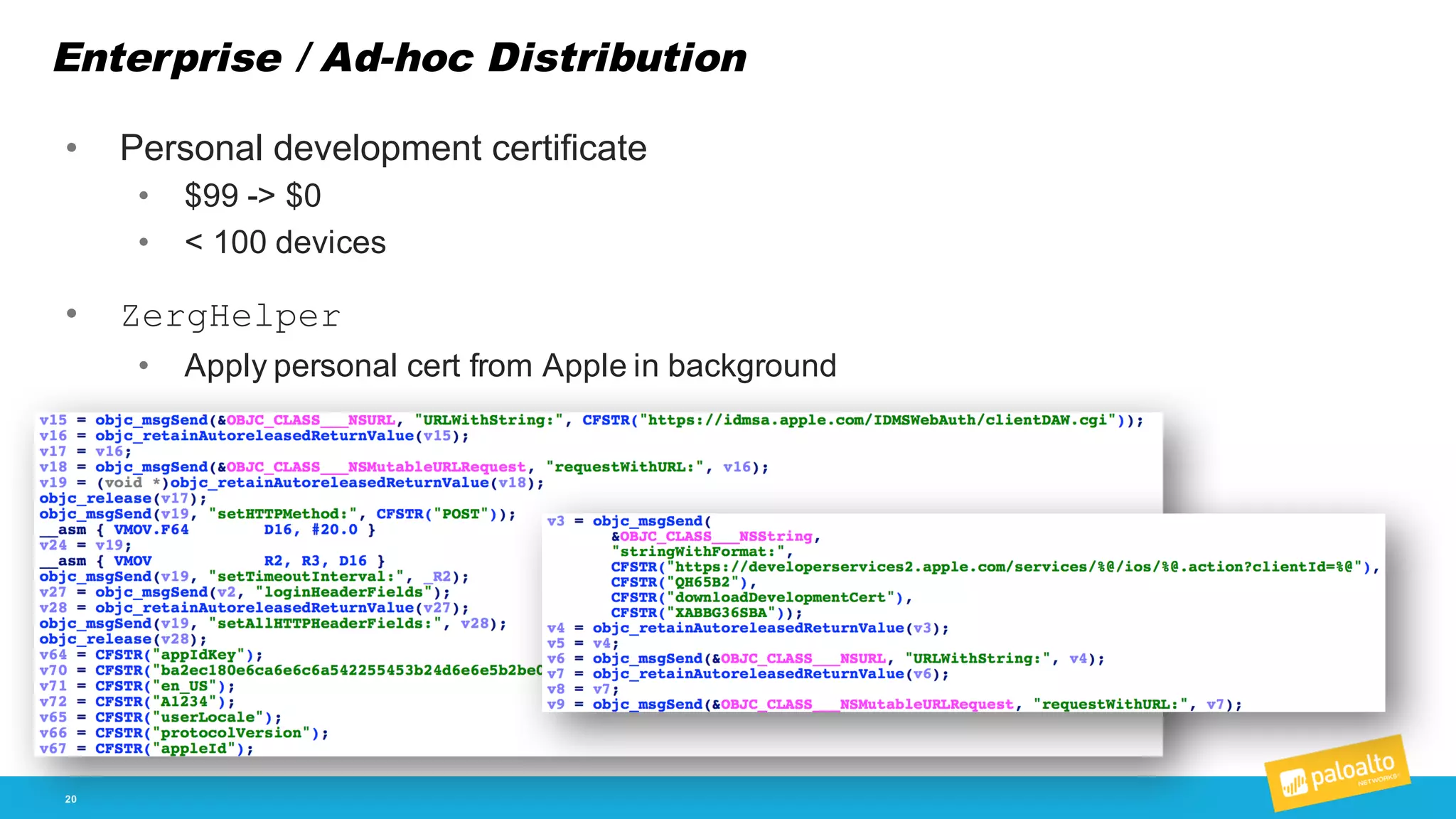Click the Palo Alto Networks logo
Viewport: 1456px width, 819px height.
(1338, 774)
